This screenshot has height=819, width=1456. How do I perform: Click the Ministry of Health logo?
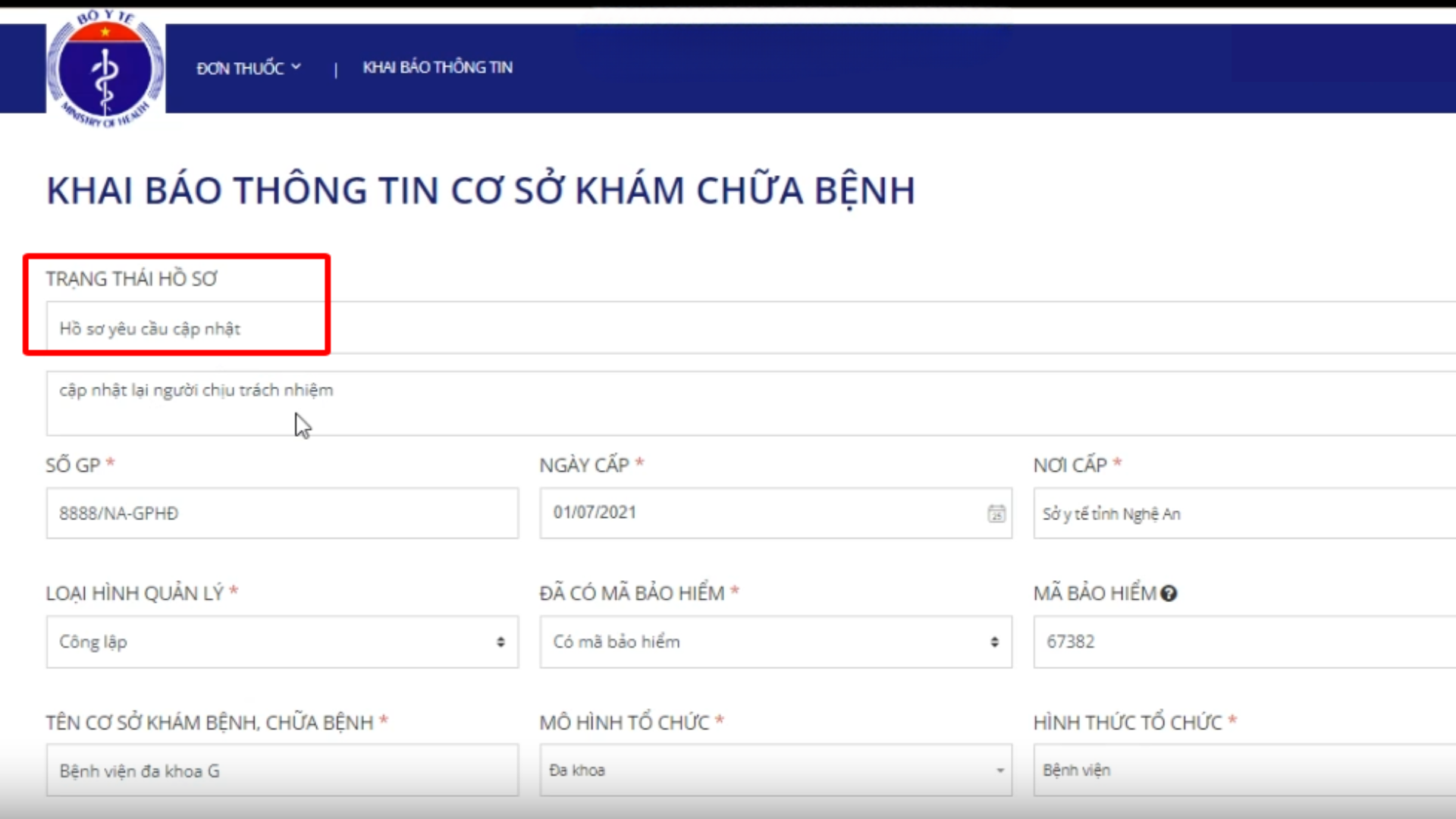(105, 68)
